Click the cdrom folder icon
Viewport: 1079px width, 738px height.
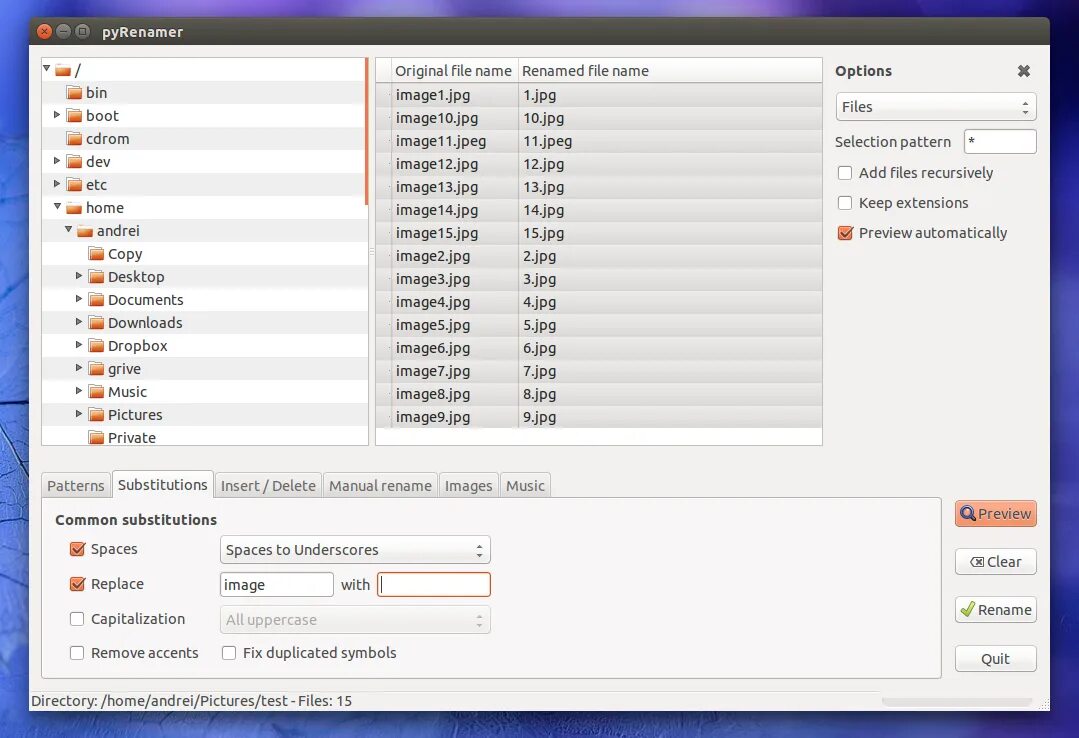click(74, 139)
